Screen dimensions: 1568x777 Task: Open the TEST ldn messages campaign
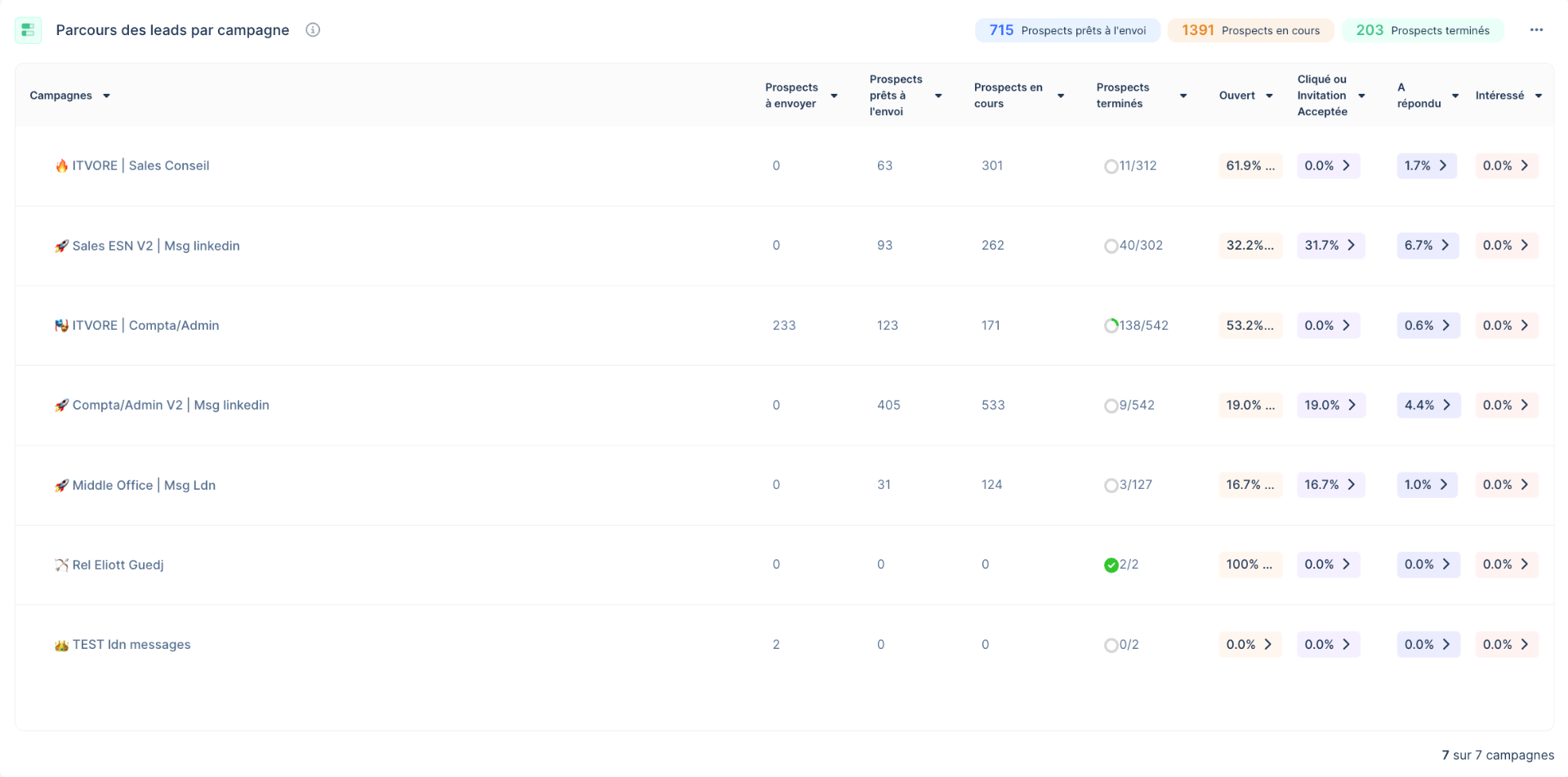point(131,645)
